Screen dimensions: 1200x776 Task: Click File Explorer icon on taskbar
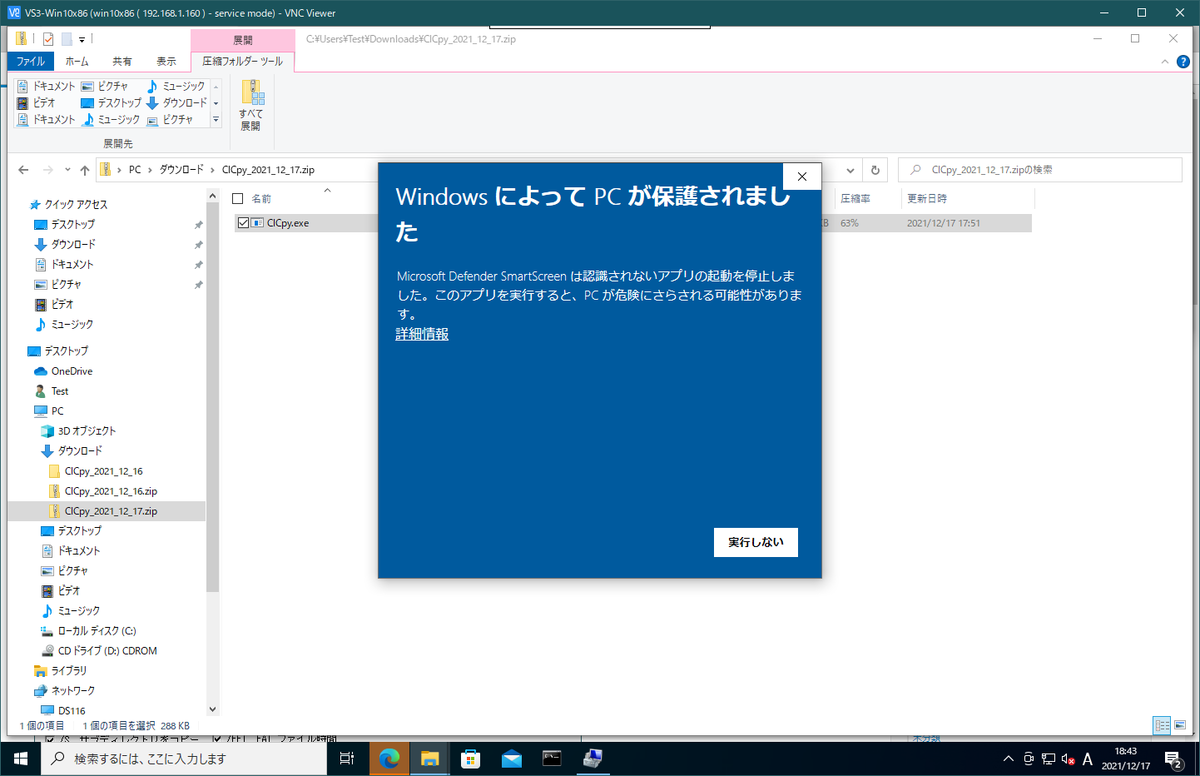[x=429, y=758]
